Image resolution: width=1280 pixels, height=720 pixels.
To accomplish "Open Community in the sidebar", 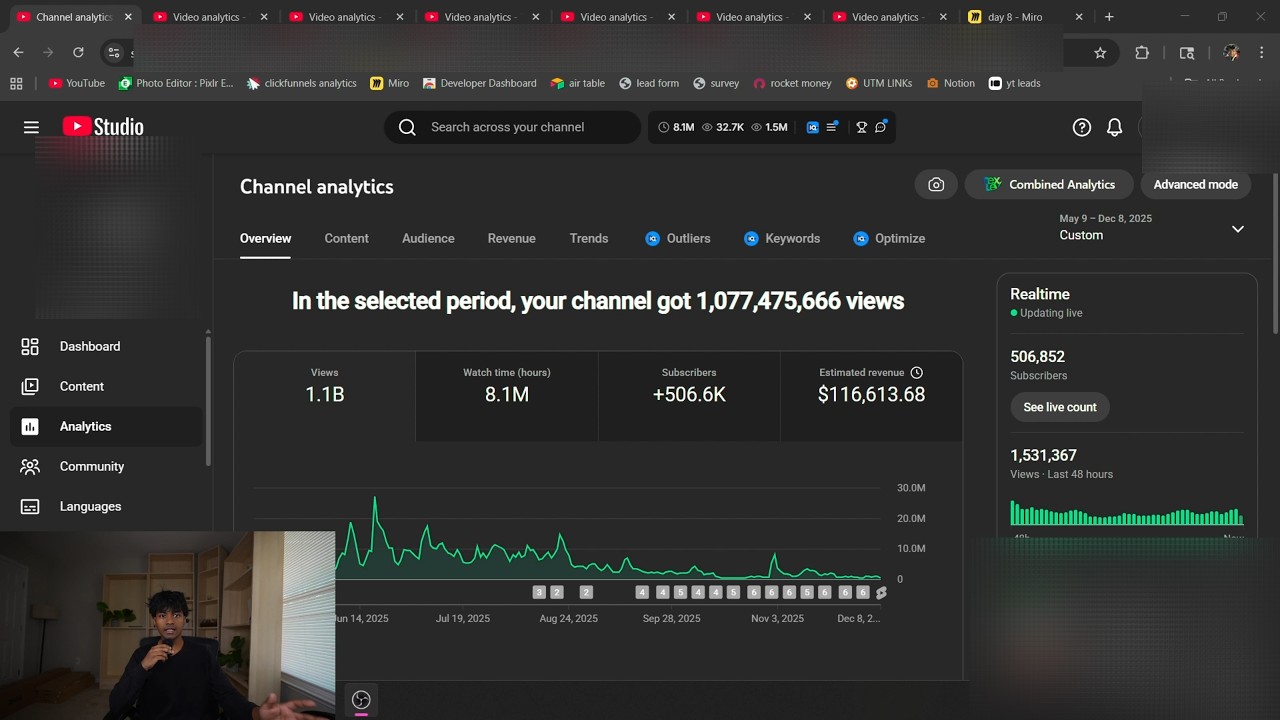I will click(x=106, y=466).
